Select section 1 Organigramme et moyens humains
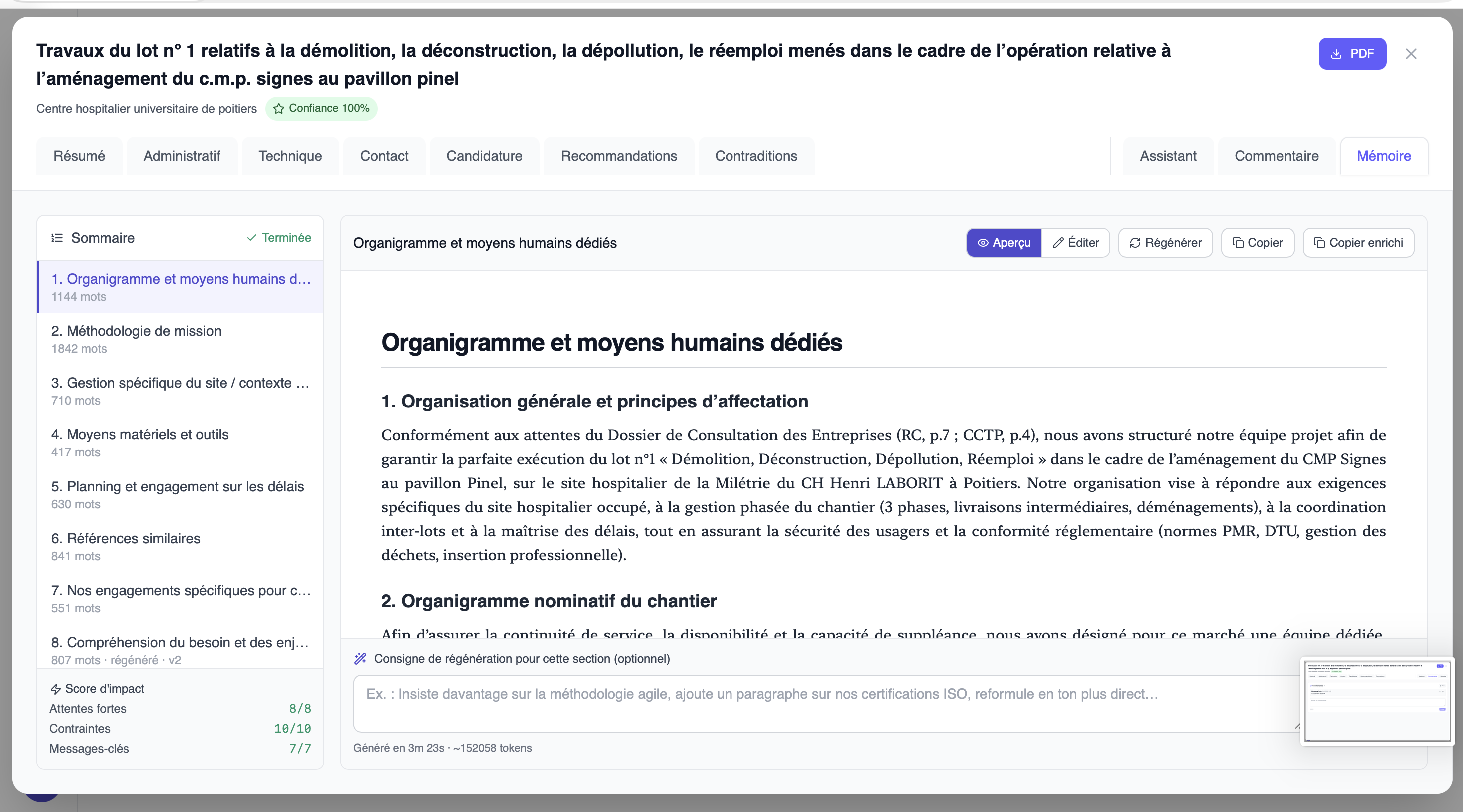1463x812 pixels. 180,287
